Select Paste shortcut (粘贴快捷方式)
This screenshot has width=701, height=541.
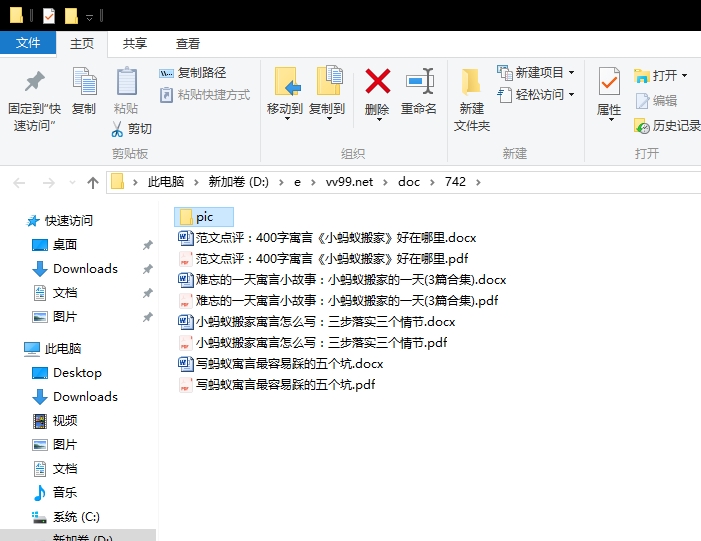coord(204,95)
